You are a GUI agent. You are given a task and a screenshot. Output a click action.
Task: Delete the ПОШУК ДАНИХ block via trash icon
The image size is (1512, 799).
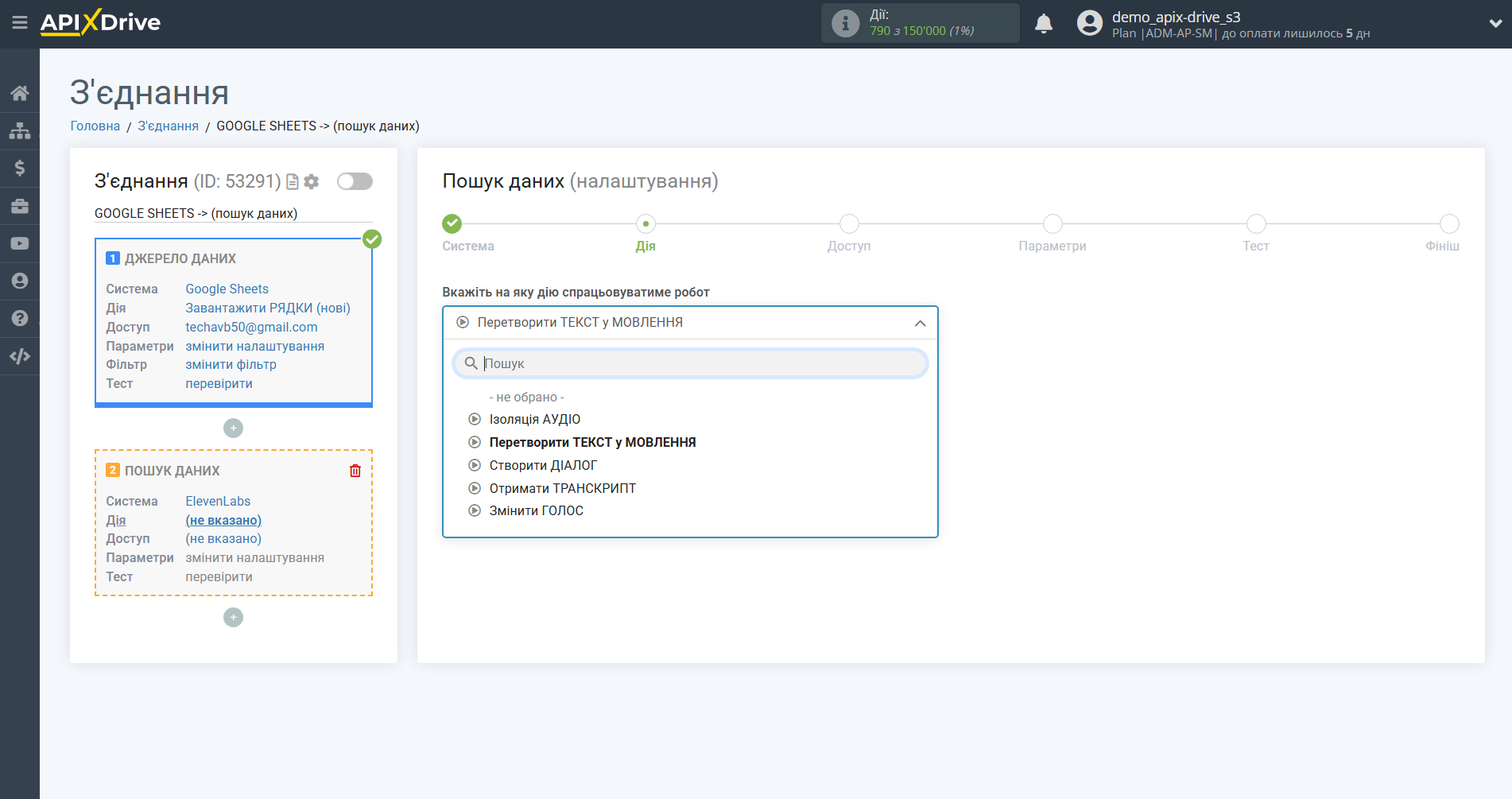click(x=355, y=471)
